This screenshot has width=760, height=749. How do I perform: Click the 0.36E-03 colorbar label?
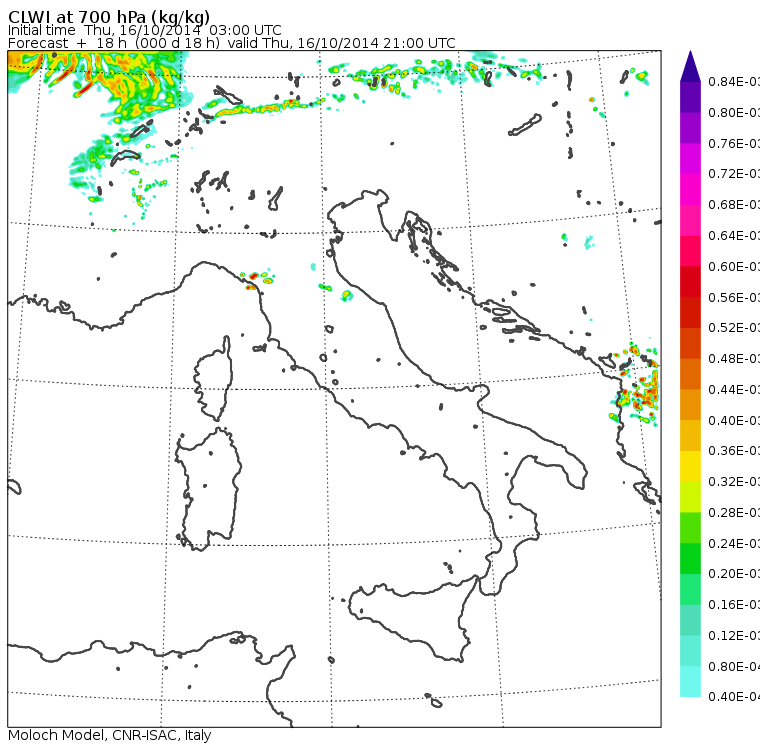pyautogui.click(x=734, y=451)
